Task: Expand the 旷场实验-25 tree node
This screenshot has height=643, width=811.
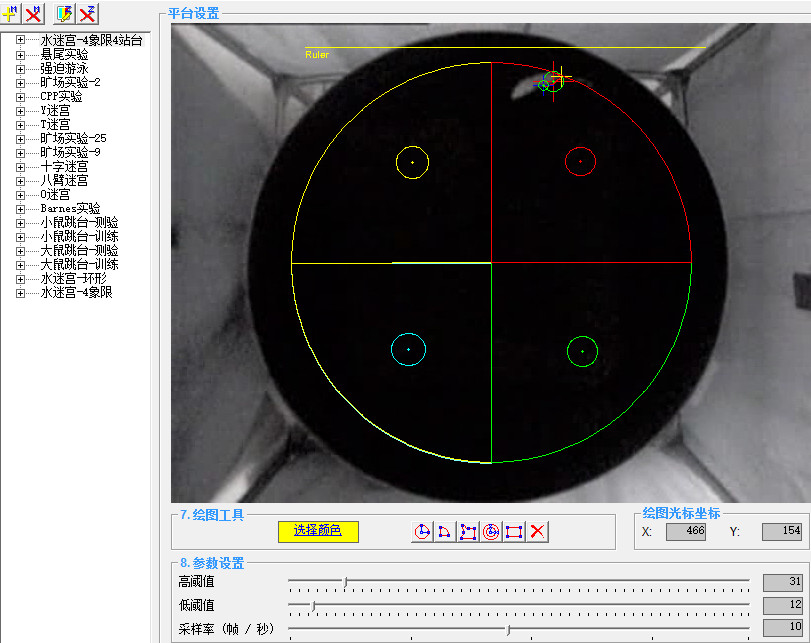Action: coord(20,138)
